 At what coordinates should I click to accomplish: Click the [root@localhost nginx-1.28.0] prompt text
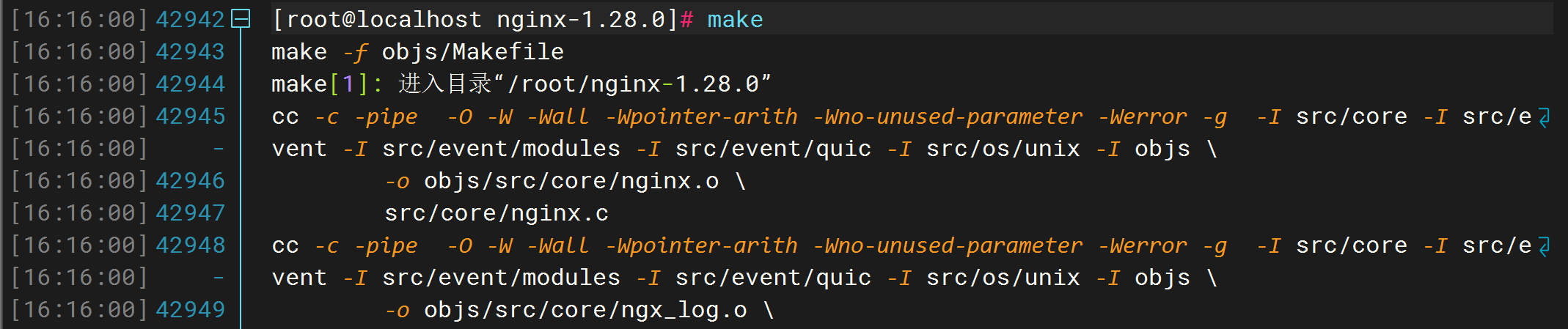pyautogui.click(x=475, y=20)
